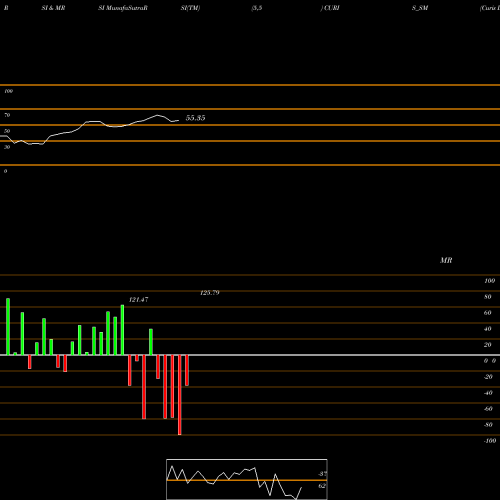This screenshot has width=500, height=500.
Task: Click the header text ') CURI'
Action: [330, 8]
